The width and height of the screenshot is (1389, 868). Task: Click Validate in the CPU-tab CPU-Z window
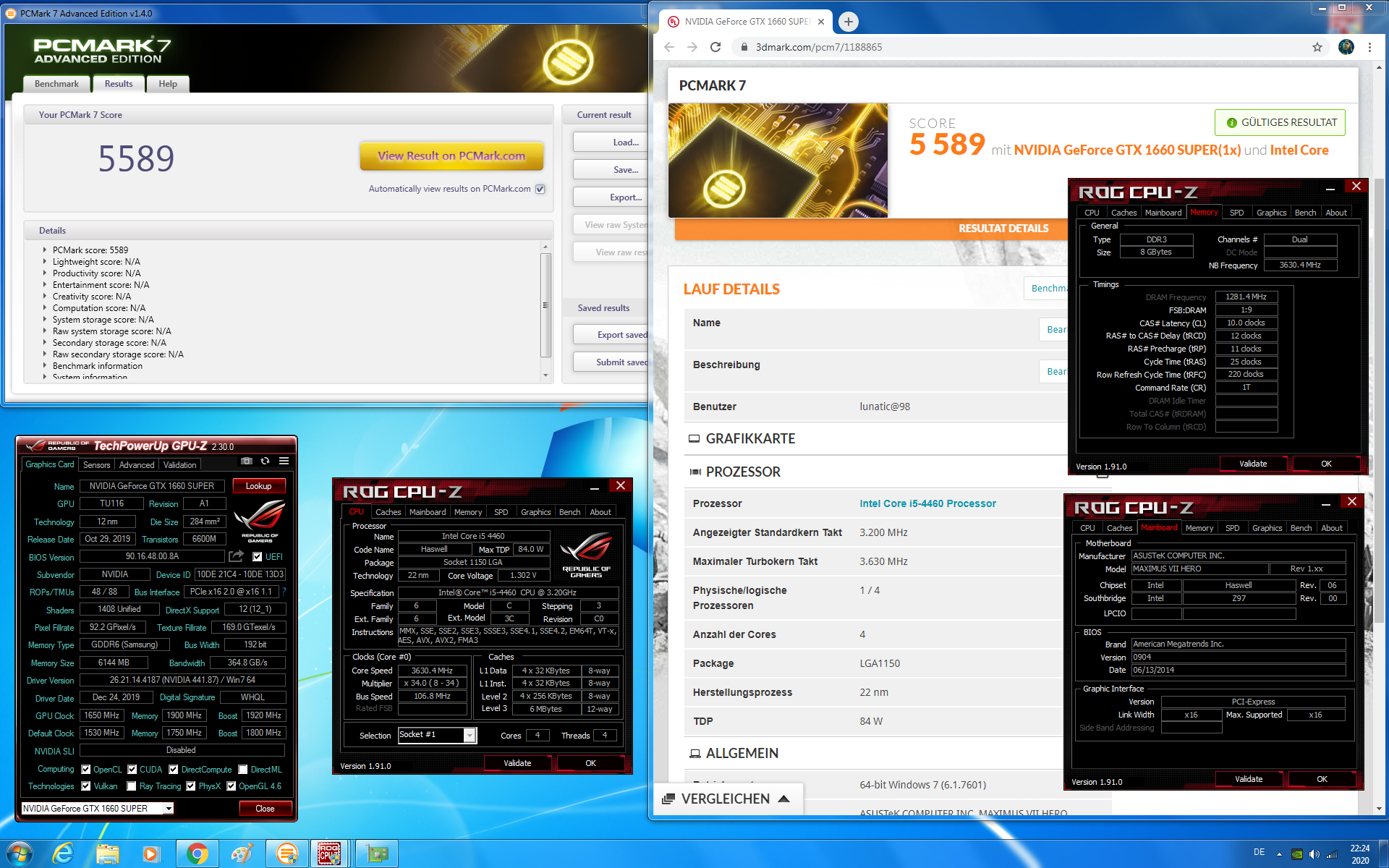click(517, 763)
